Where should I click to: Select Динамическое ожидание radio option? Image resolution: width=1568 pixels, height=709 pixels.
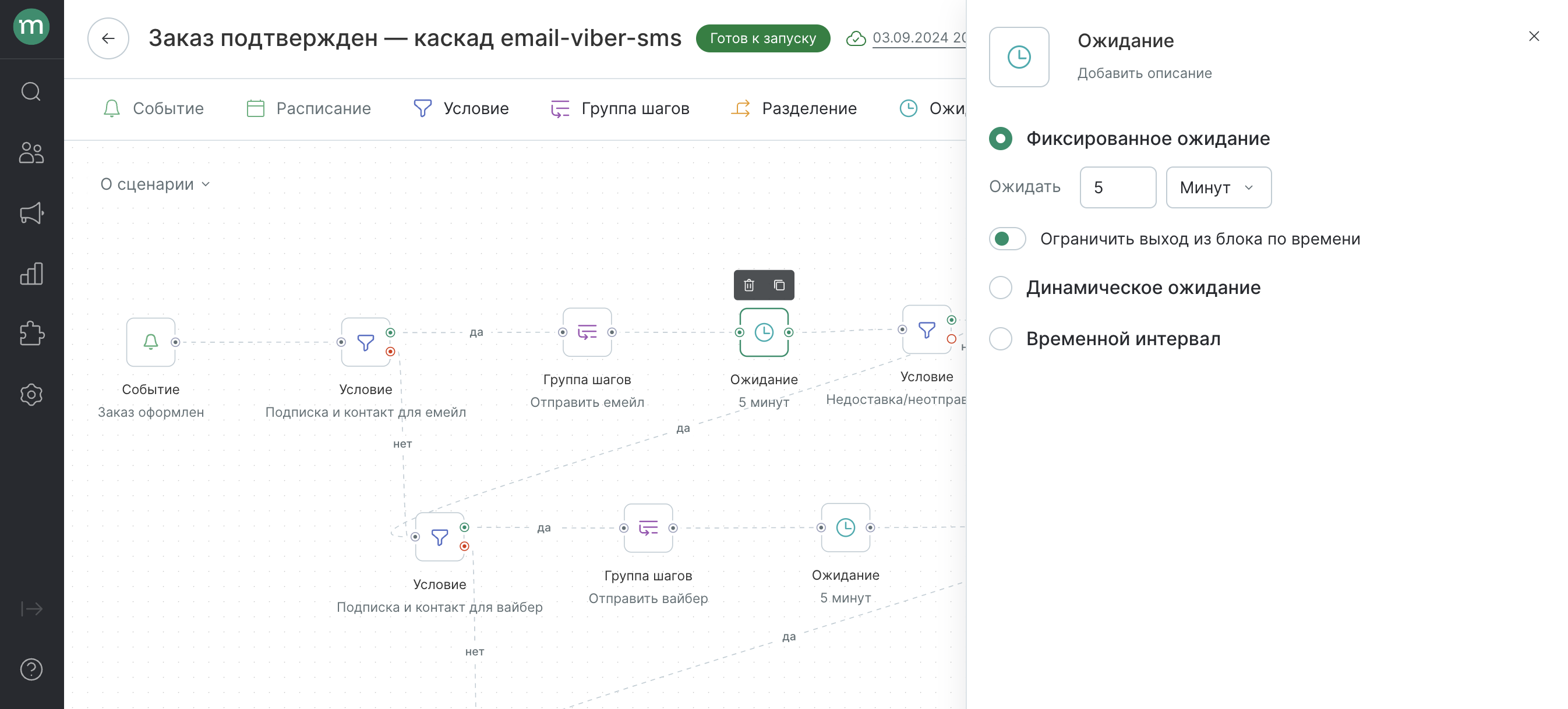(1001, 288)
